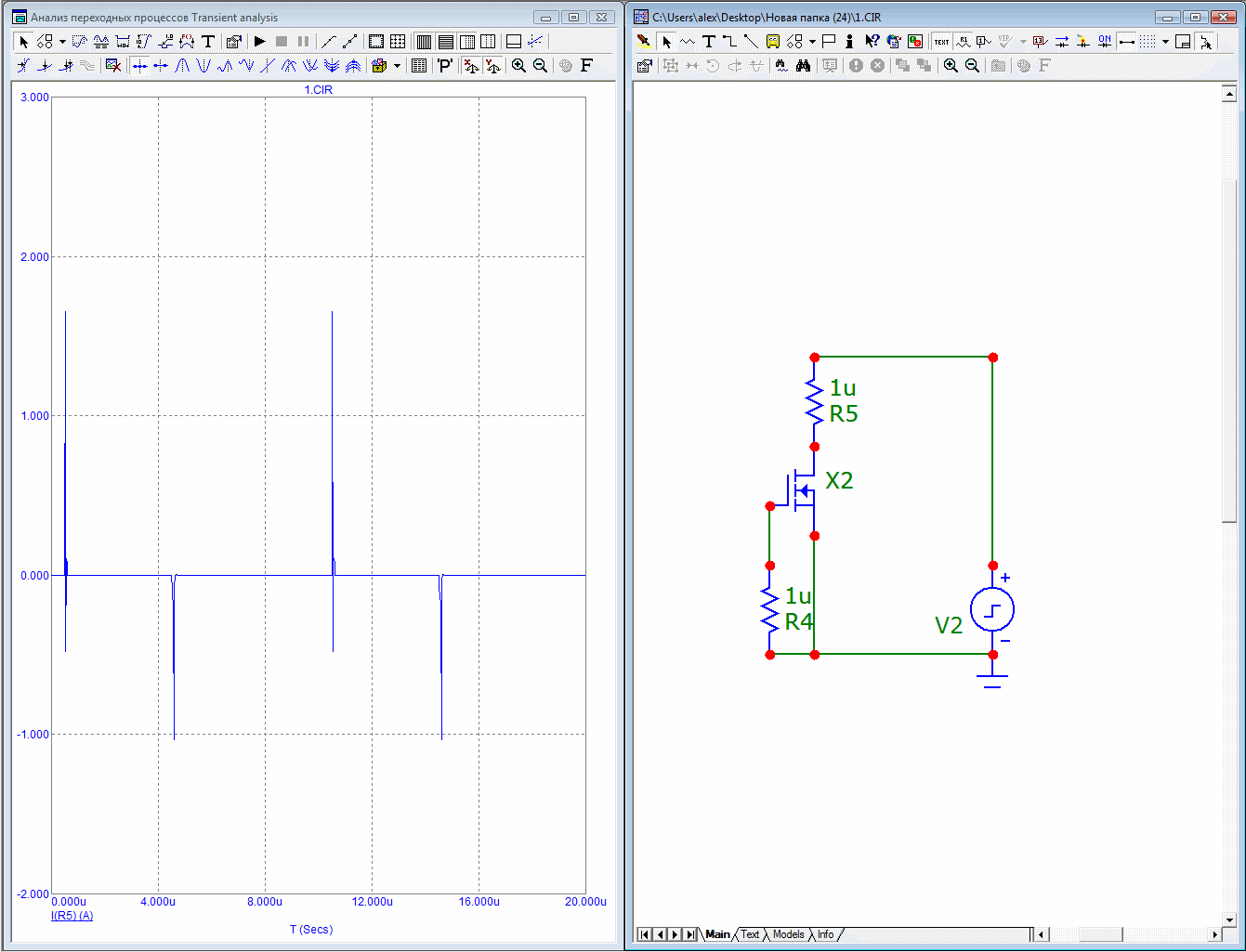
Task: Select the Info mode icon
Action: point(849,42)
